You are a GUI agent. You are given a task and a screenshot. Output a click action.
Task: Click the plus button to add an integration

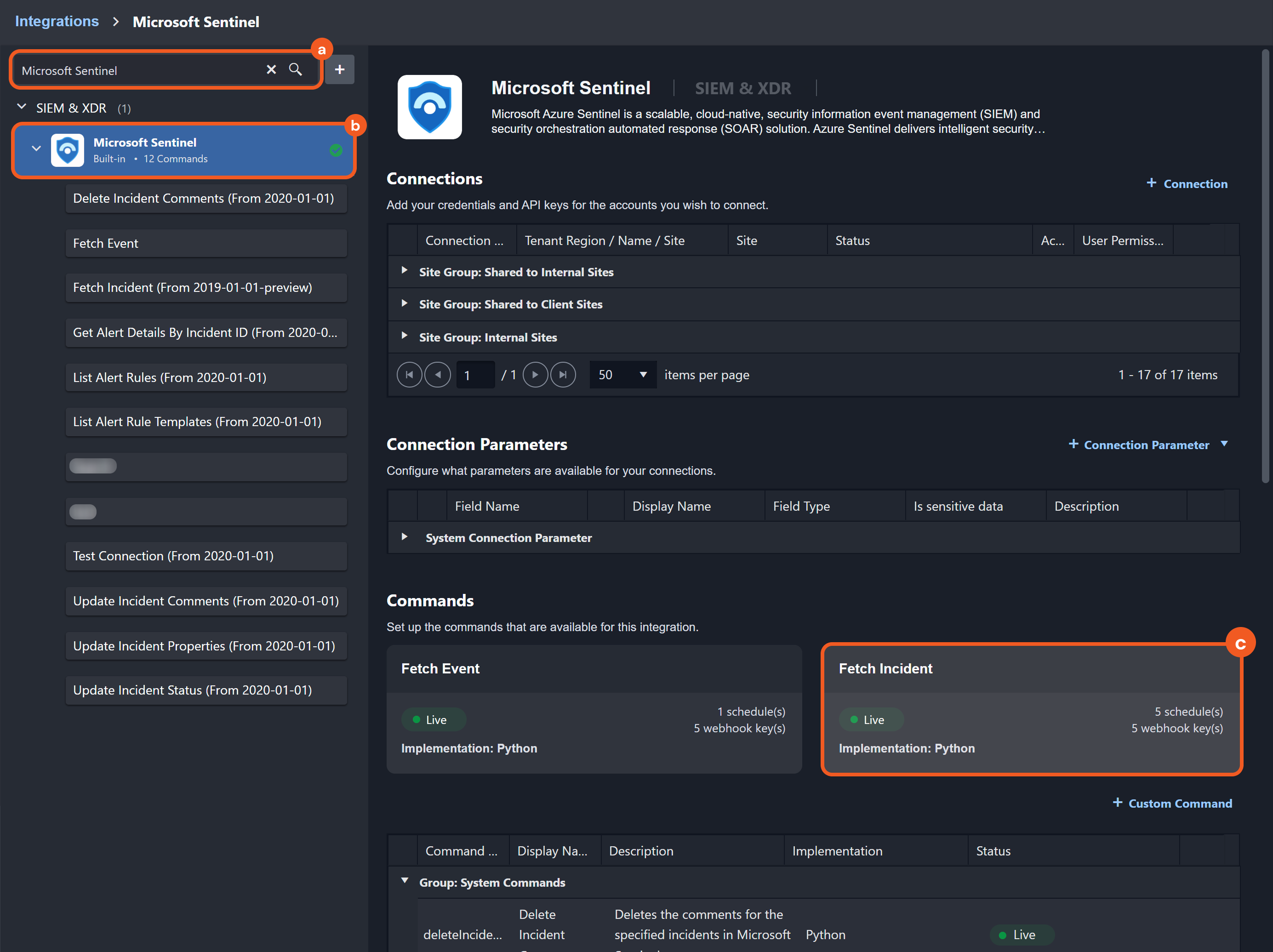[340, 70]
